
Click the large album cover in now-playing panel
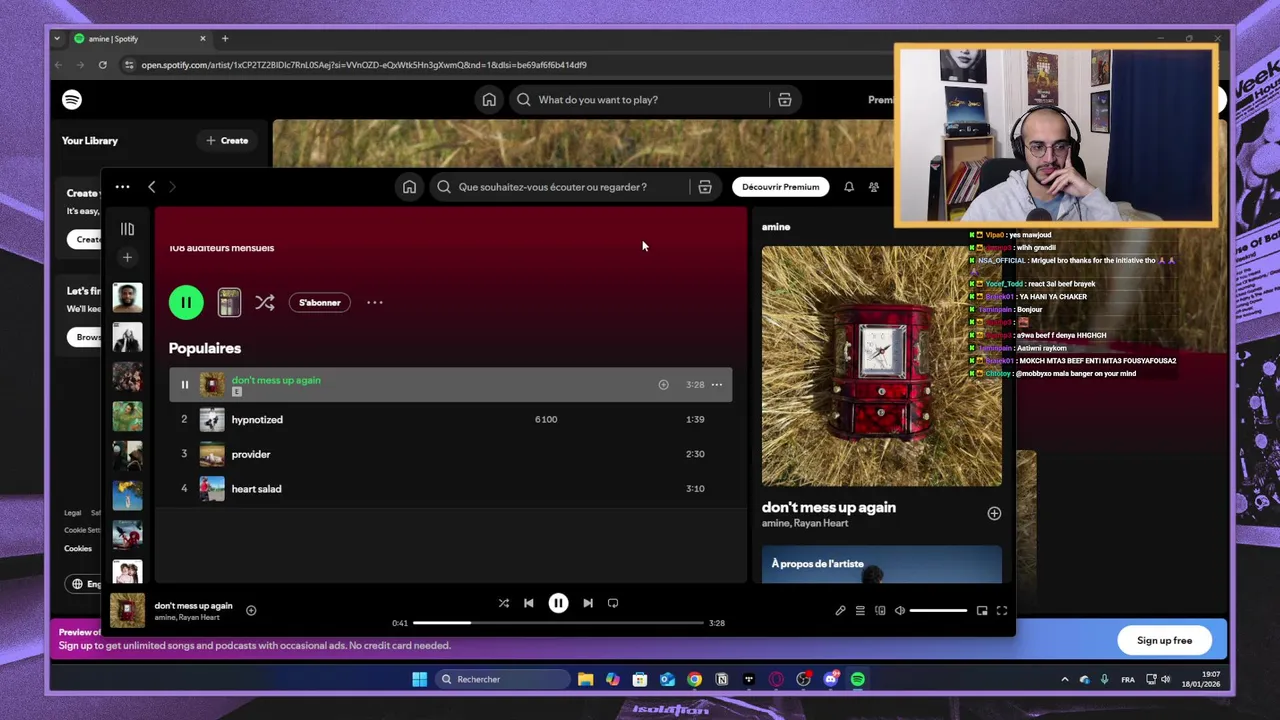point(882,366)
